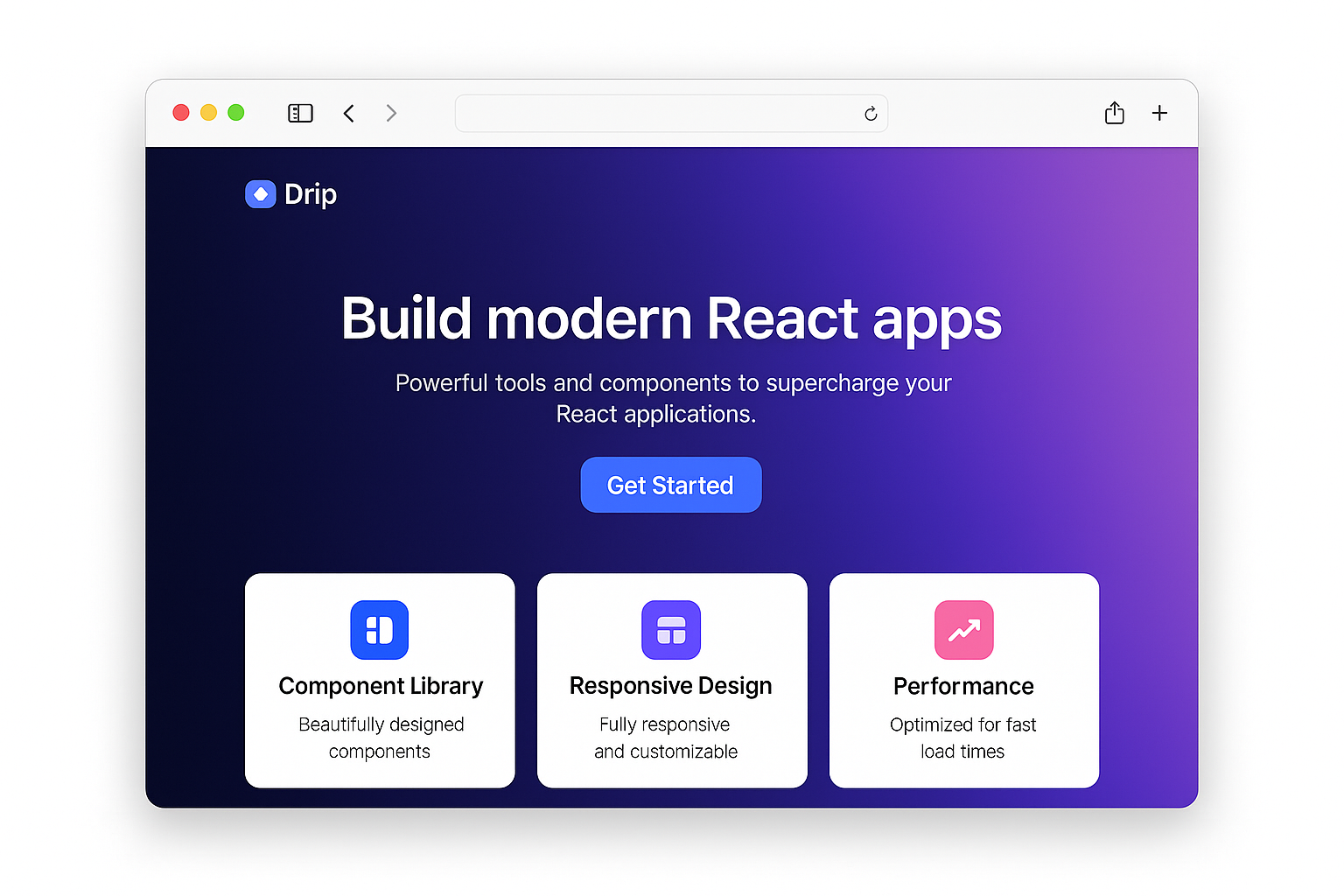Select the Responsive Design card heading
Viewport: 1344px width, 896px height.
coord(671,686)
